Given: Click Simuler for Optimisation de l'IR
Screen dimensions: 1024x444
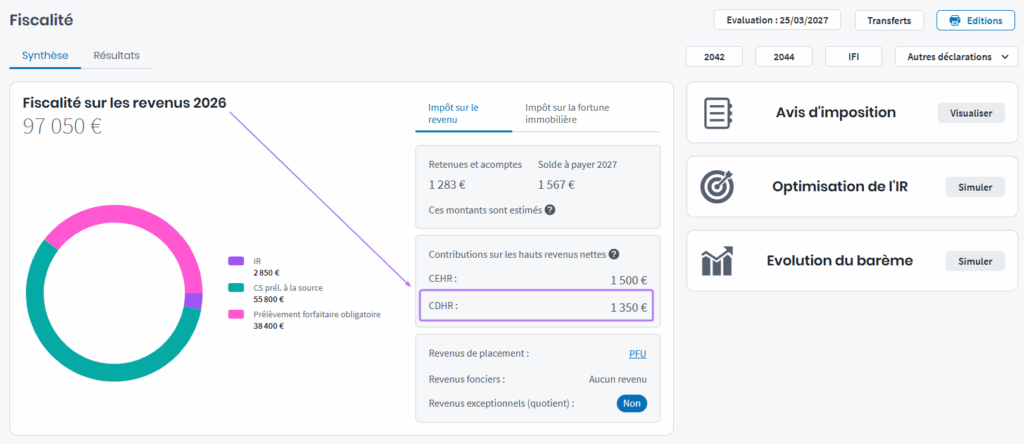Looking at the screenshot, I should 974,187.
